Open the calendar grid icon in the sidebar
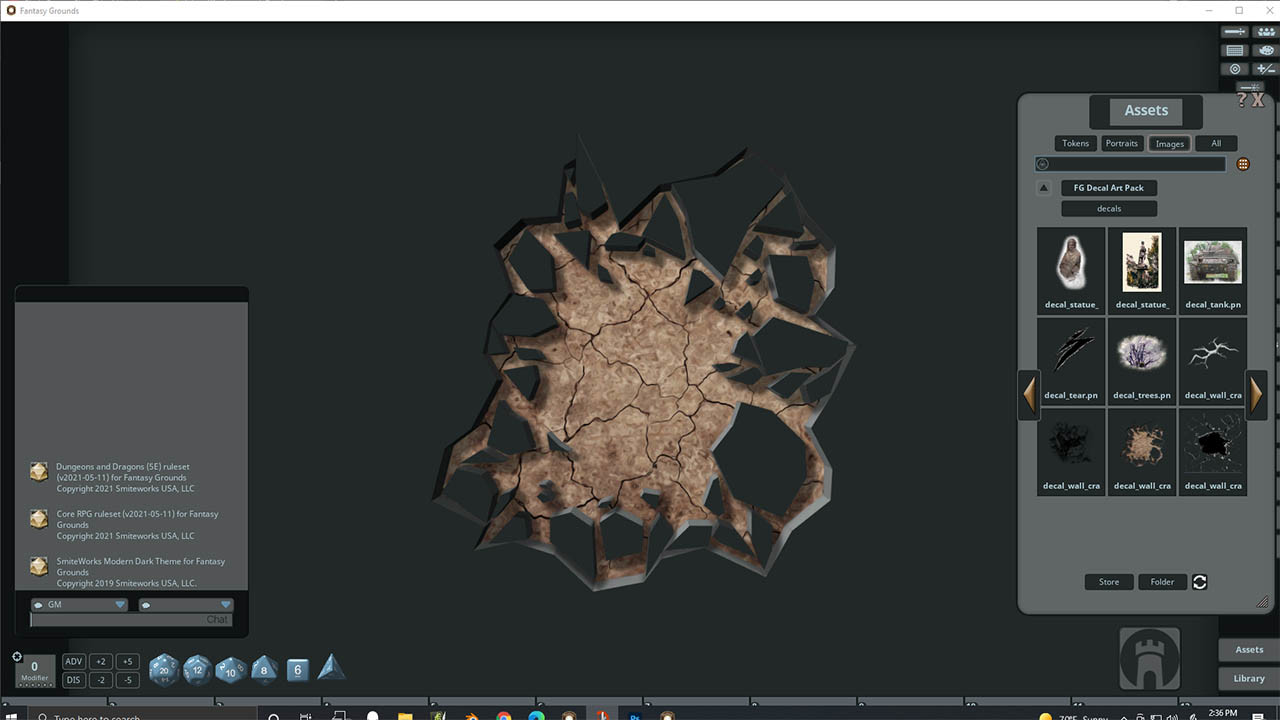The height and width of the screenshot is (720, 1280). point(1234,50)
